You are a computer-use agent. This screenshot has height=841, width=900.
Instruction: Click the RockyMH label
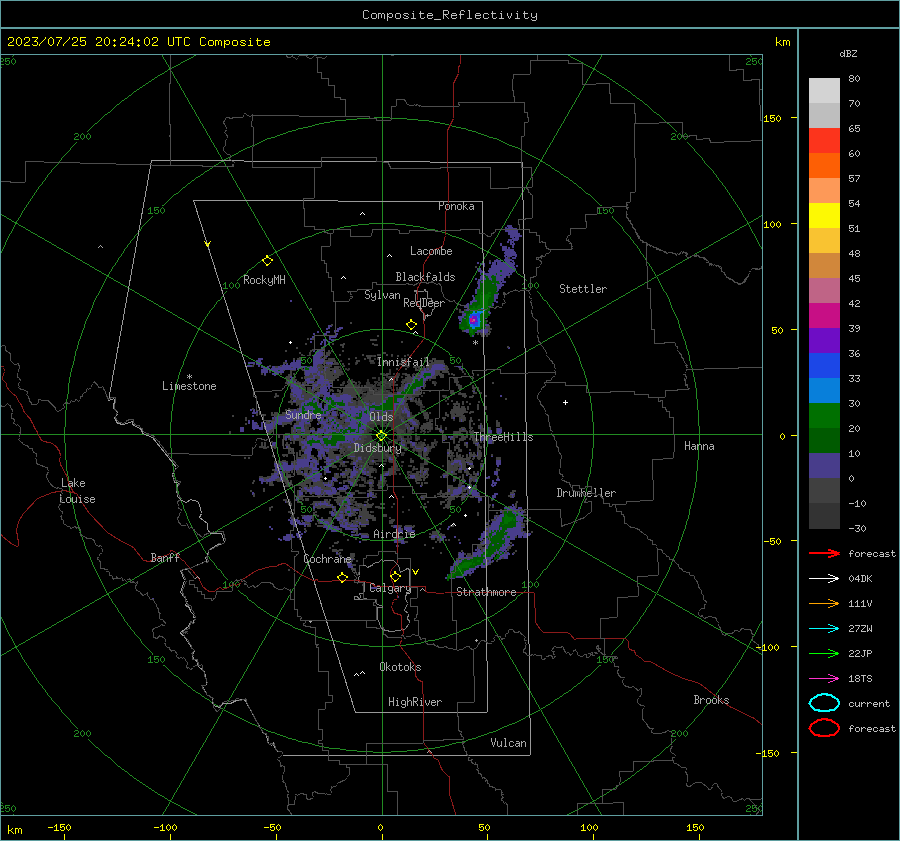click(x=264, y=280)
